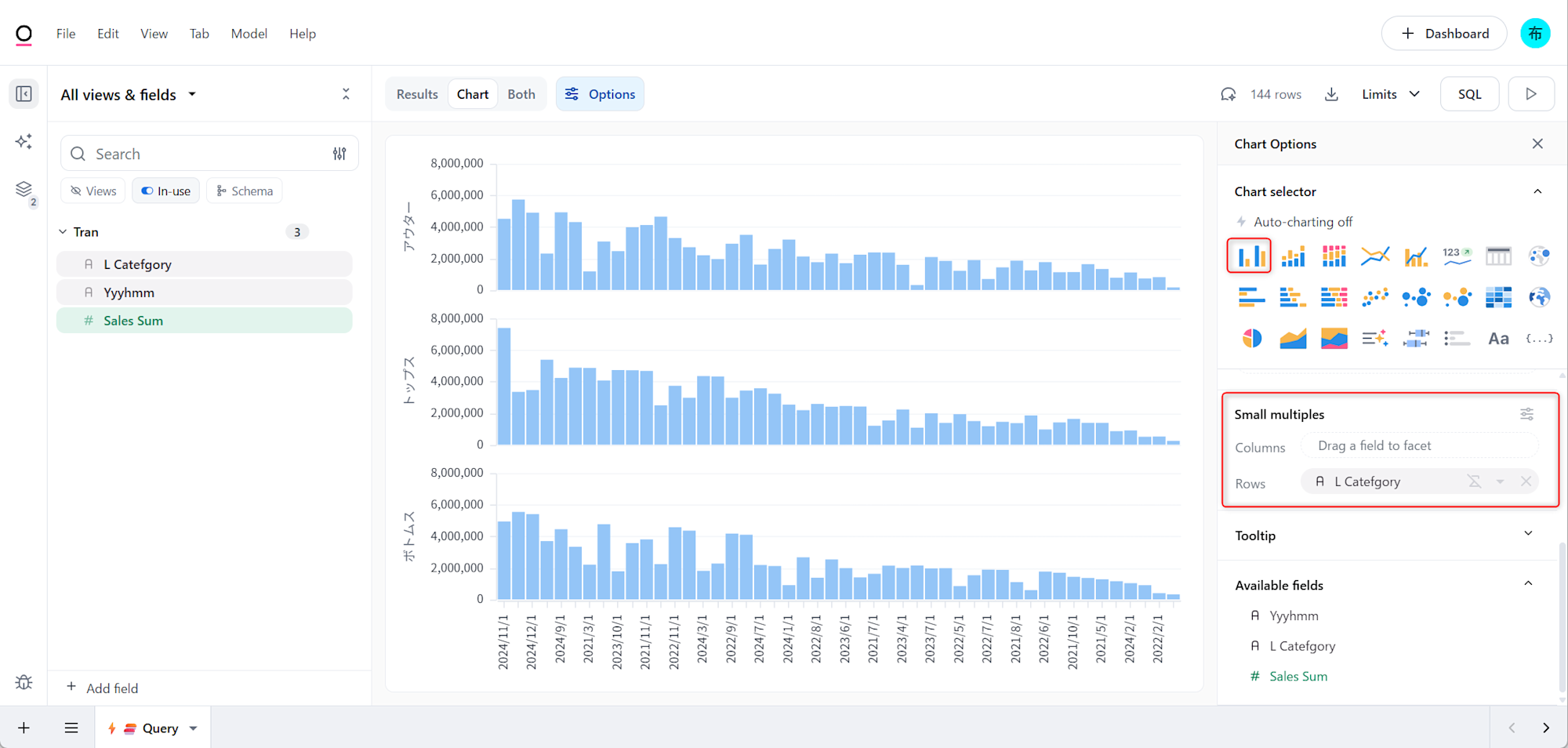Toggle the Schema filter
Screen dimensions: 1568x748
click(x=245, y=191)
